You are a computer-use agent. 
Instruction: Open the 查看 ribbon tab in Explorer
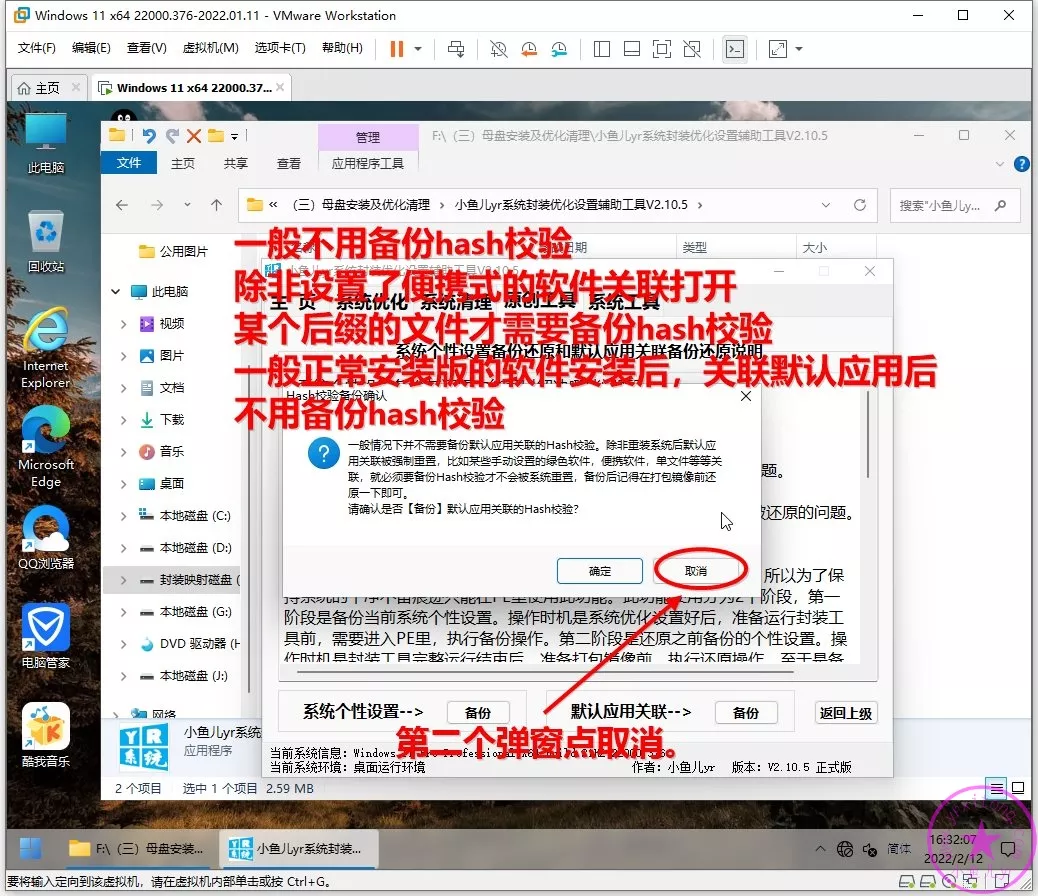pyautogui.click(x=289, y=163)
